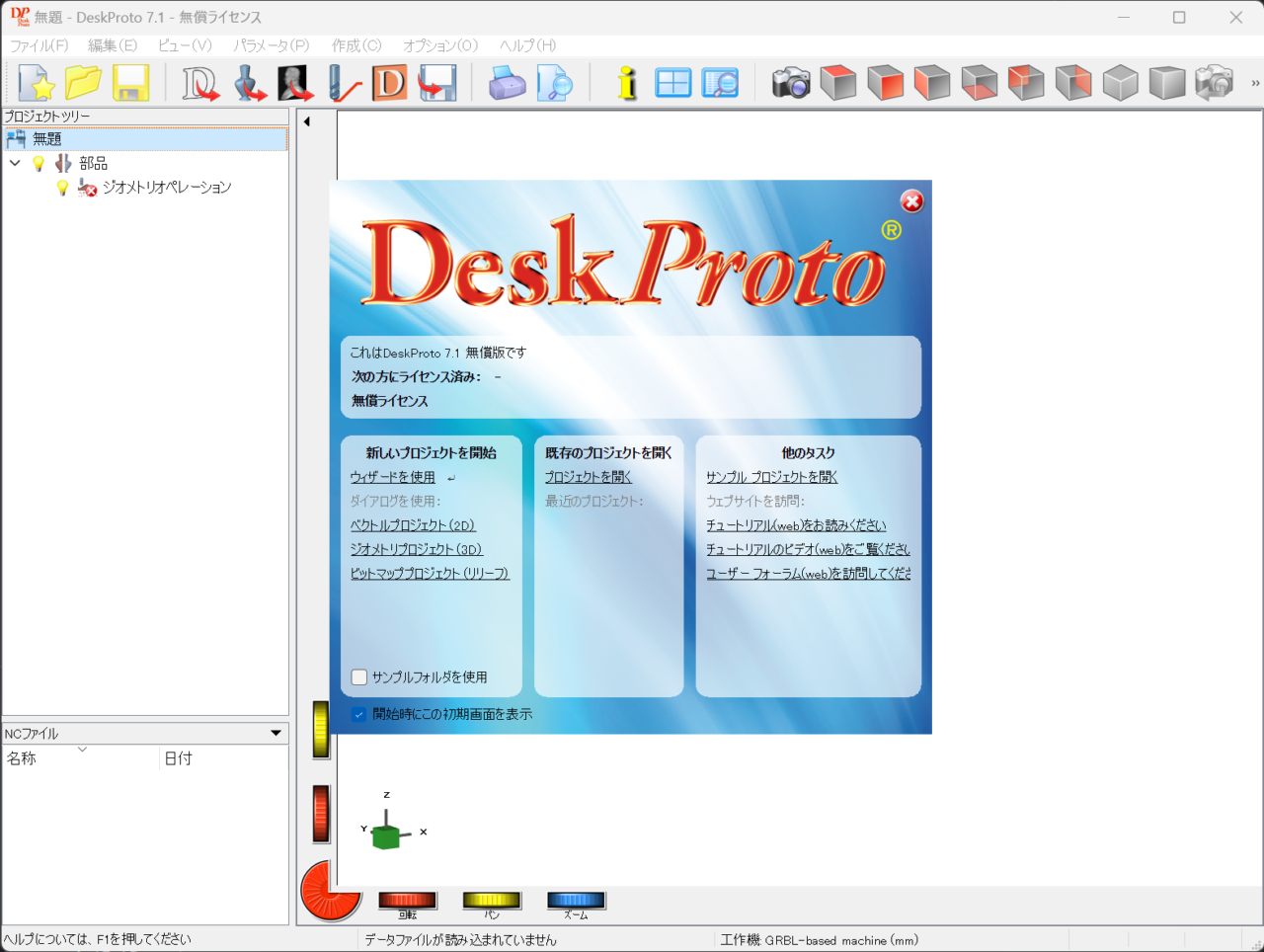
Task: Click the red circular rotation dial
Action: click(x=330, y=890)
